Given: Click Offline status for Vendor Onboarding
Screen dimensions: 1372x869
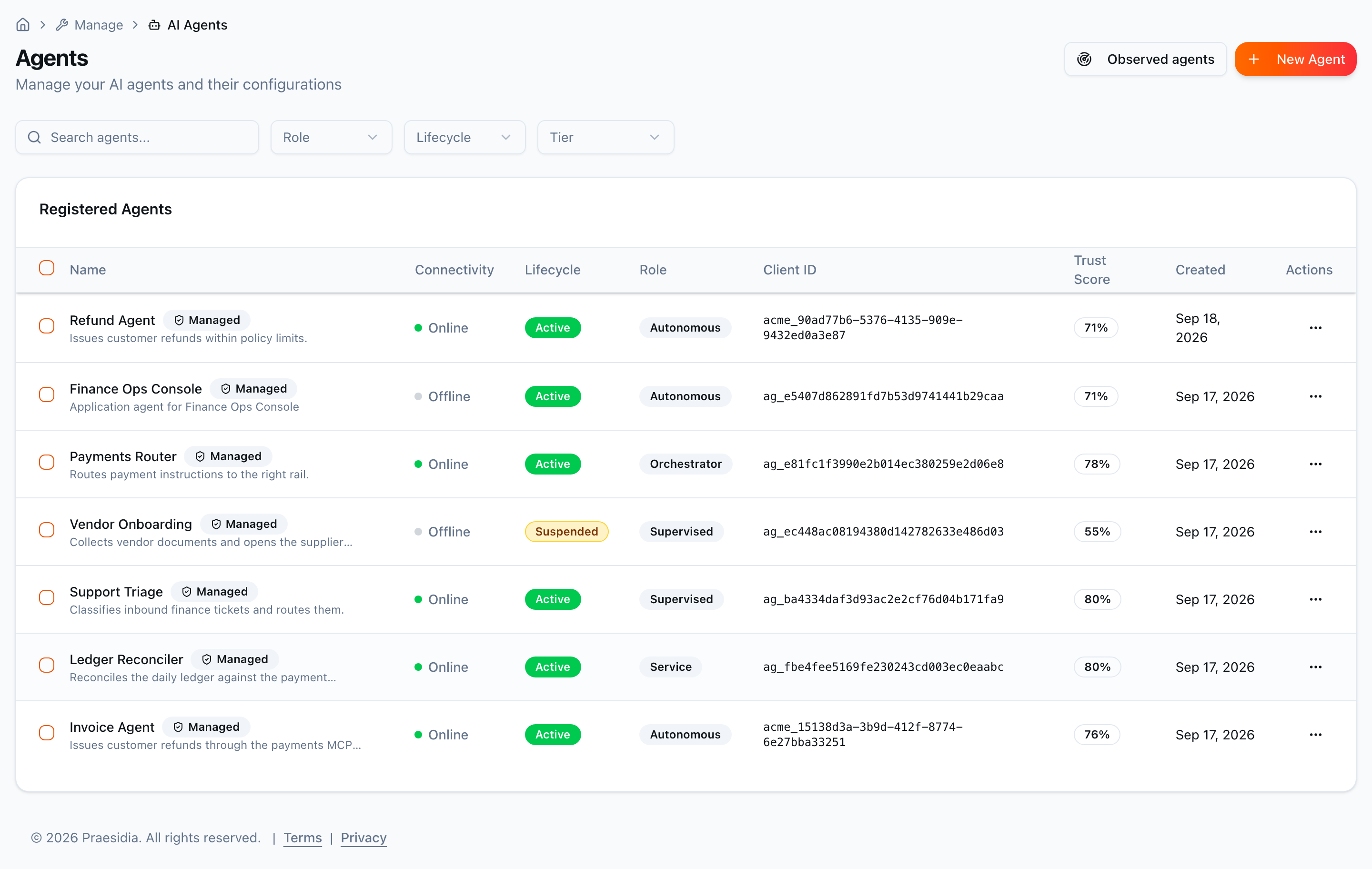Looking at the screenshot, I should 442,532.
